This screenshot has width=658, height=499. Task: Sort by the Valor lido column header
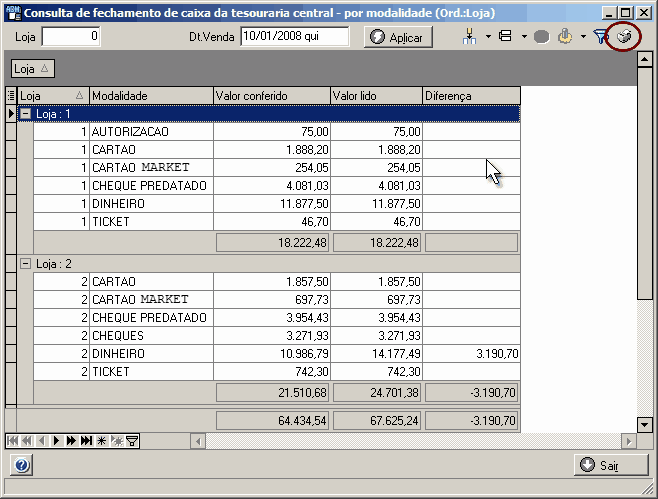point(376,96)
